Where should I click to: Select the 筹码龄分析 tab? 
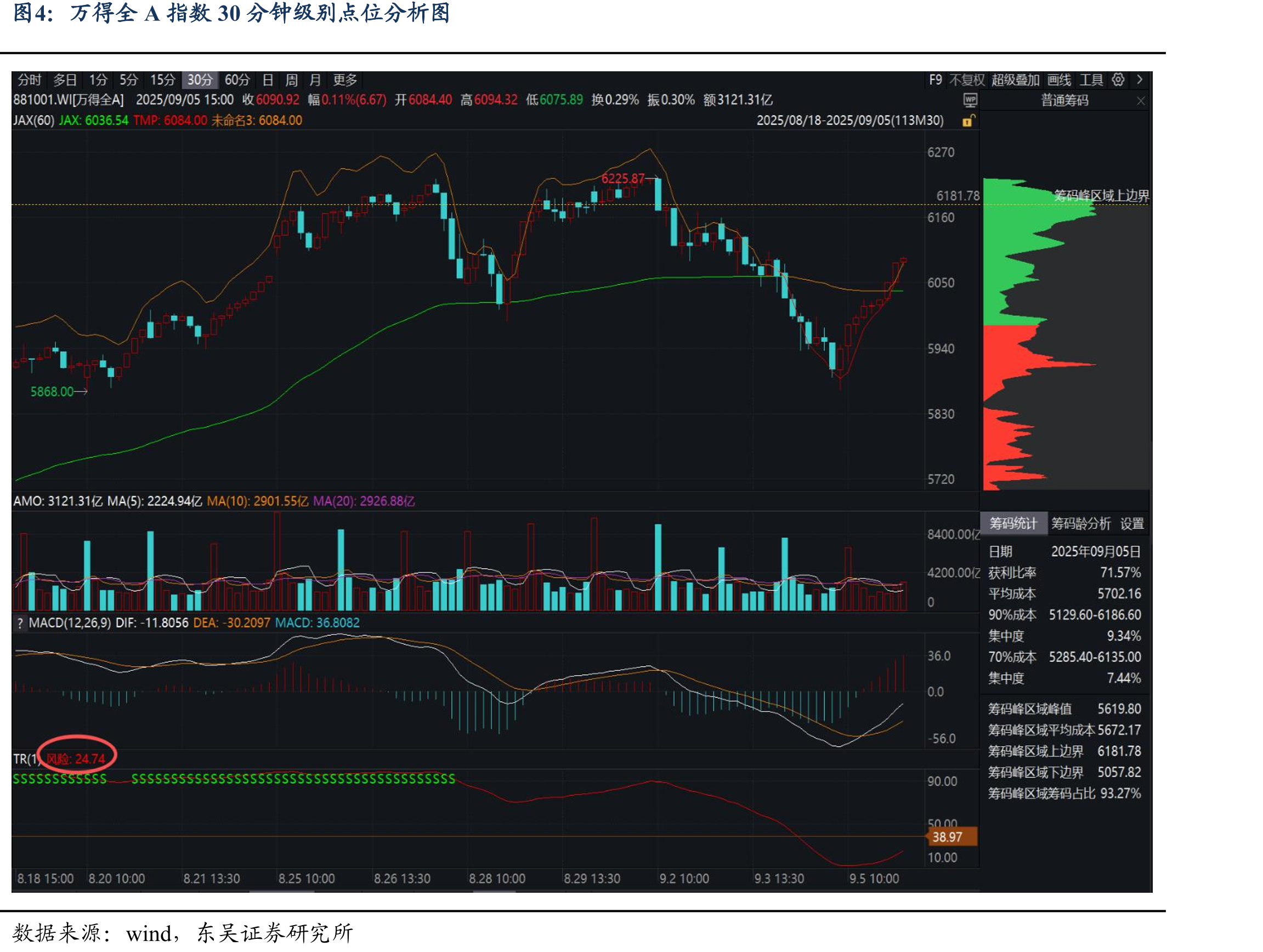pyautogui.click(x=1081, y=523)
